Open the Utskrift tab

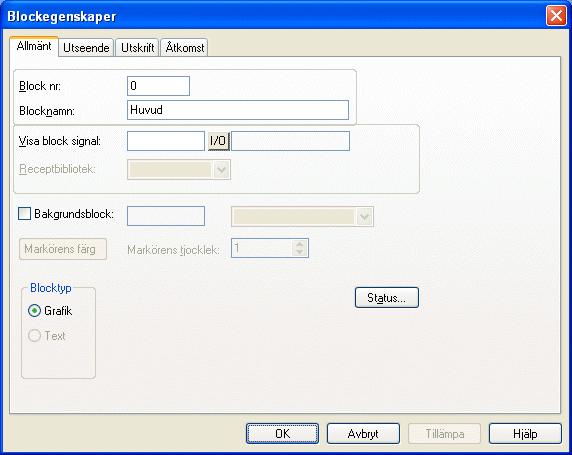(x=137, y=47)
